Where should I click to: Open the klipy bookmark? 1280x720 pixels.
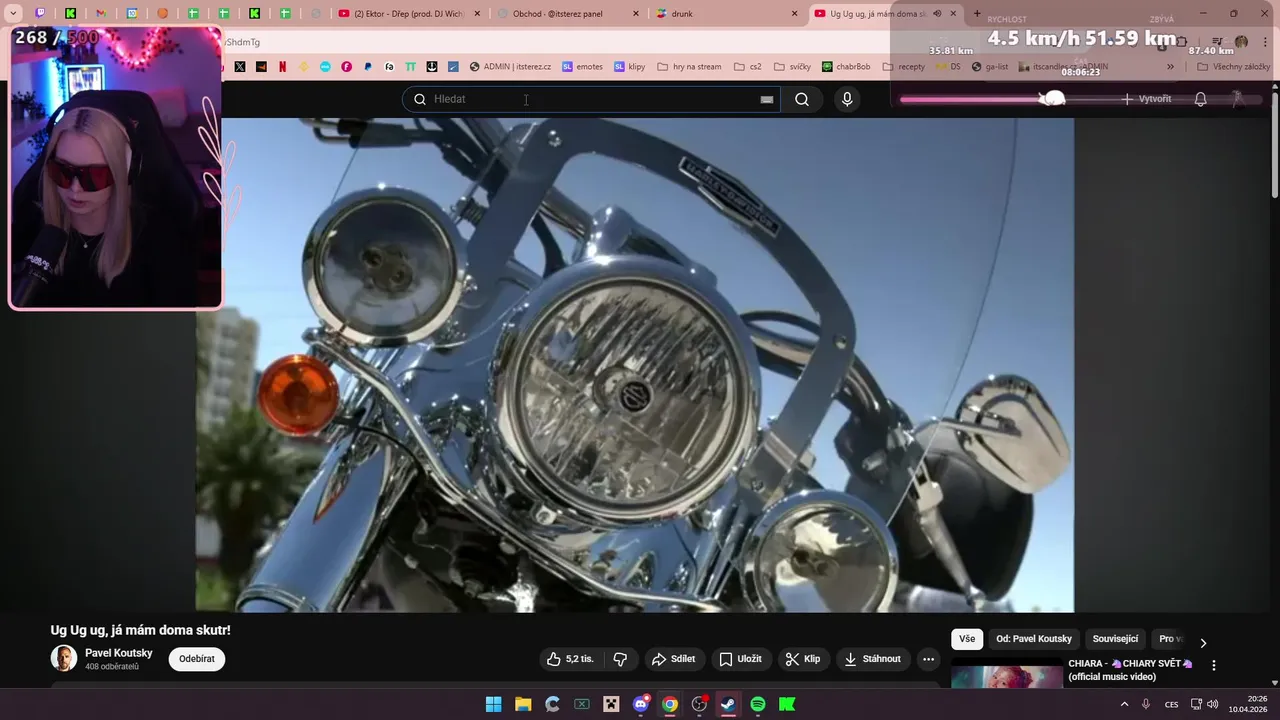coord(630,67)
